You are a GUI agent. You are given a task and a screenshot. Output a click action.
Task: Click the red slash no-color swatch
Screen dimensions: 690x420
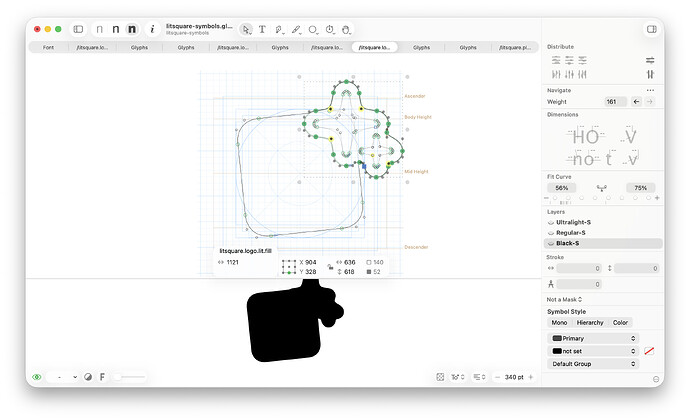click(x=649, y=351)
